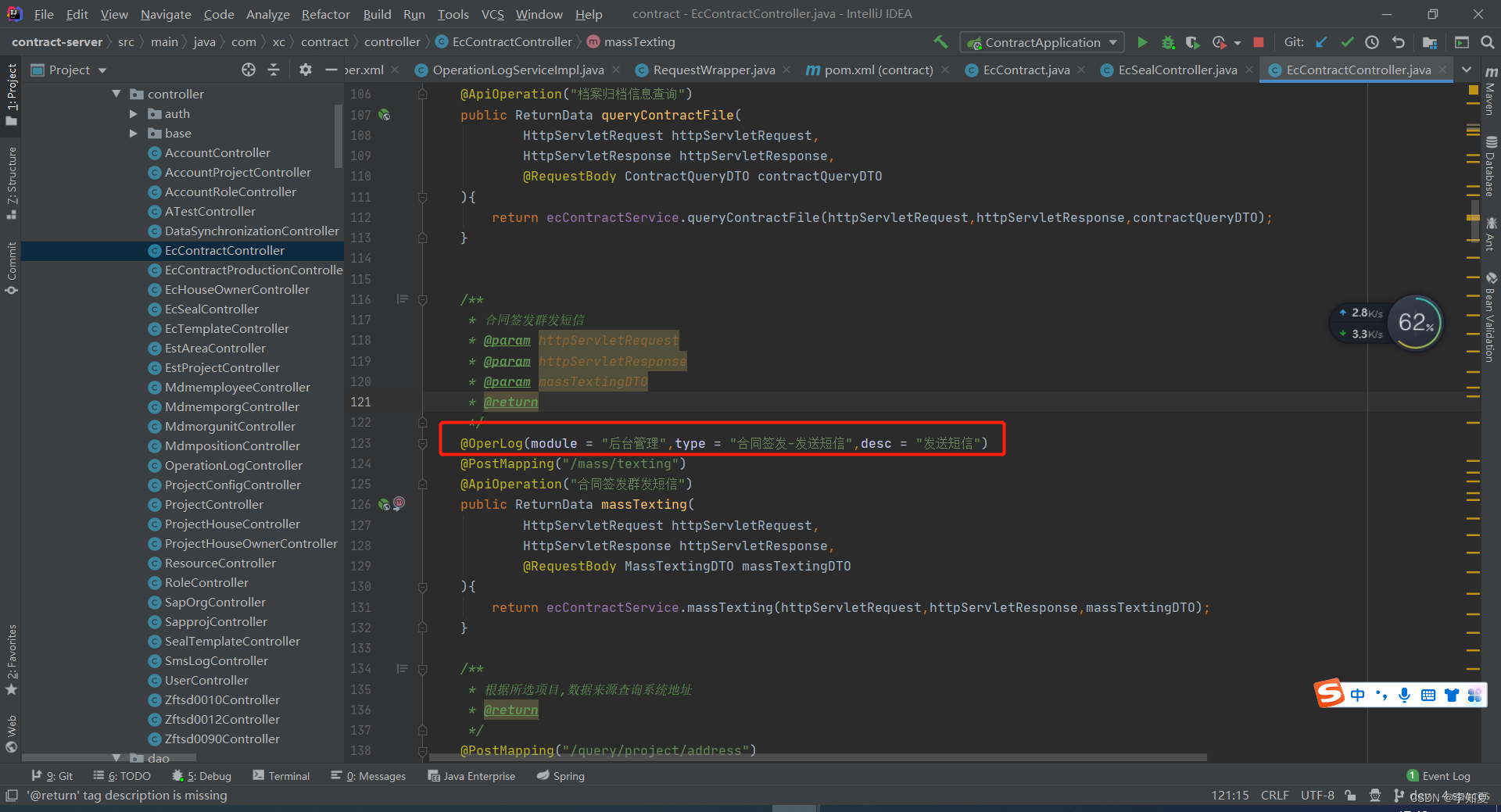Select UserController in project tree
Screen dimensions: 1501x812
[206, 680]
